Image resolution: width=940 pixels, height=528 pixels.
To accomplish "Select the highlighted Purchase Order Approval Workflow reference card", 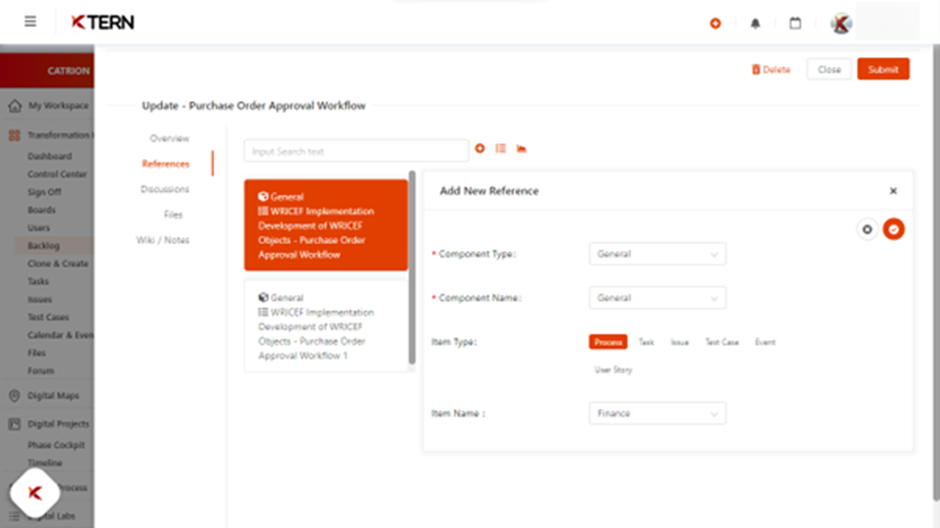I will (x=326, y=225).
